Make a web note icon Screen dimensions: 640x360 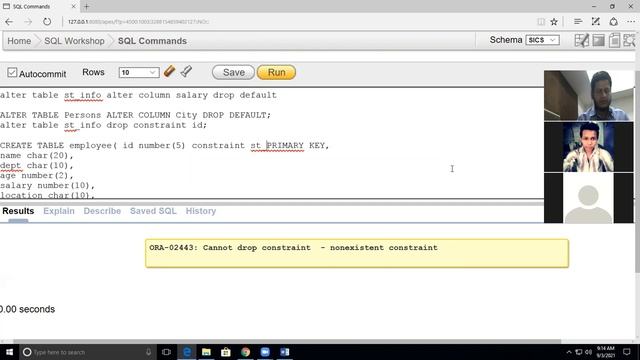tap(596, 22)
